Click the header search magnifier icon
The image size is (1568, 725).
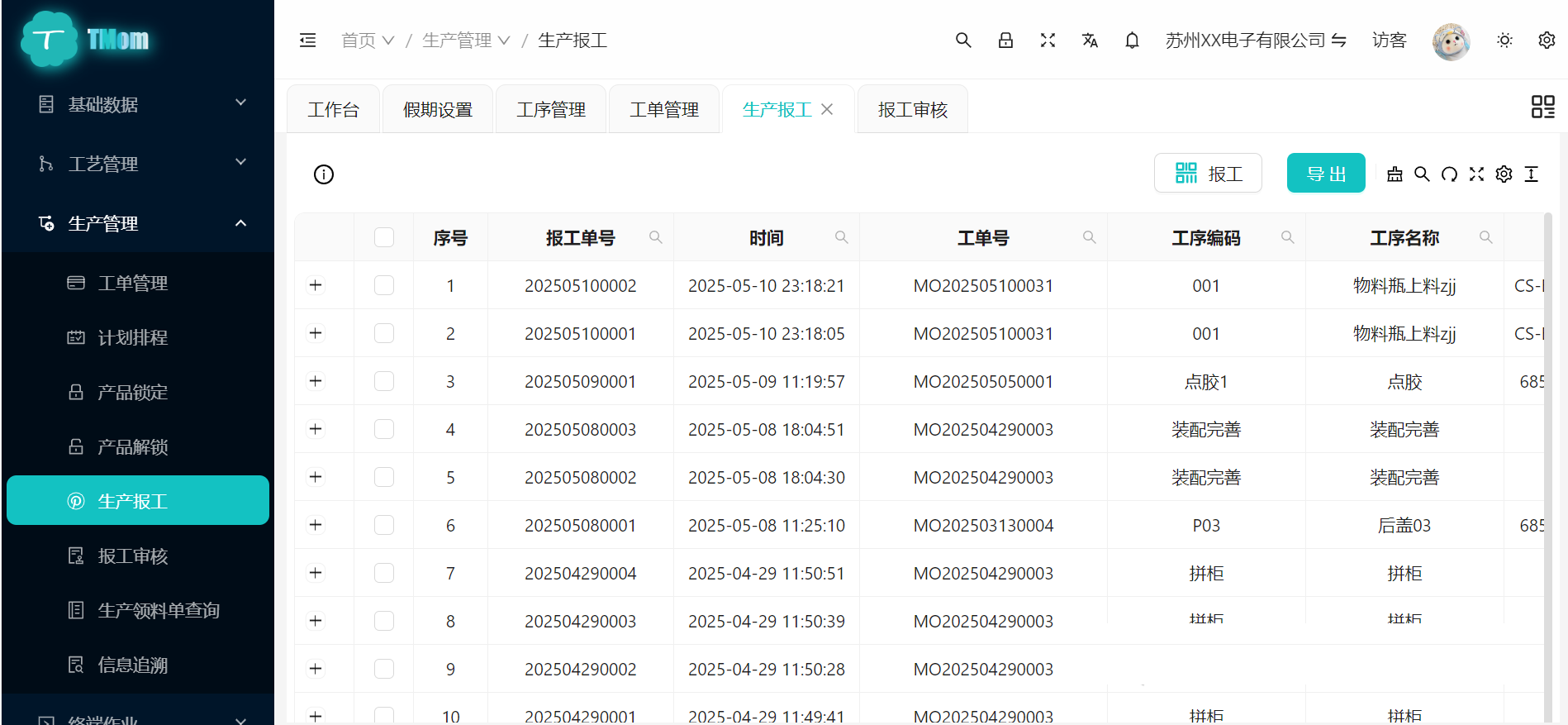963,41
